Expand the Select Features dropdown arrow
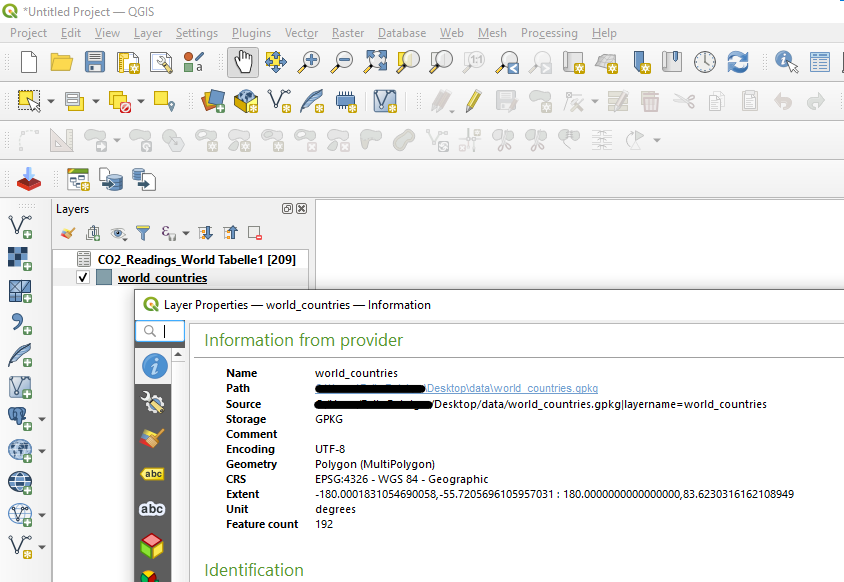Image resolution: width=844 pixels, height=582 pixels. pos(49,101)
